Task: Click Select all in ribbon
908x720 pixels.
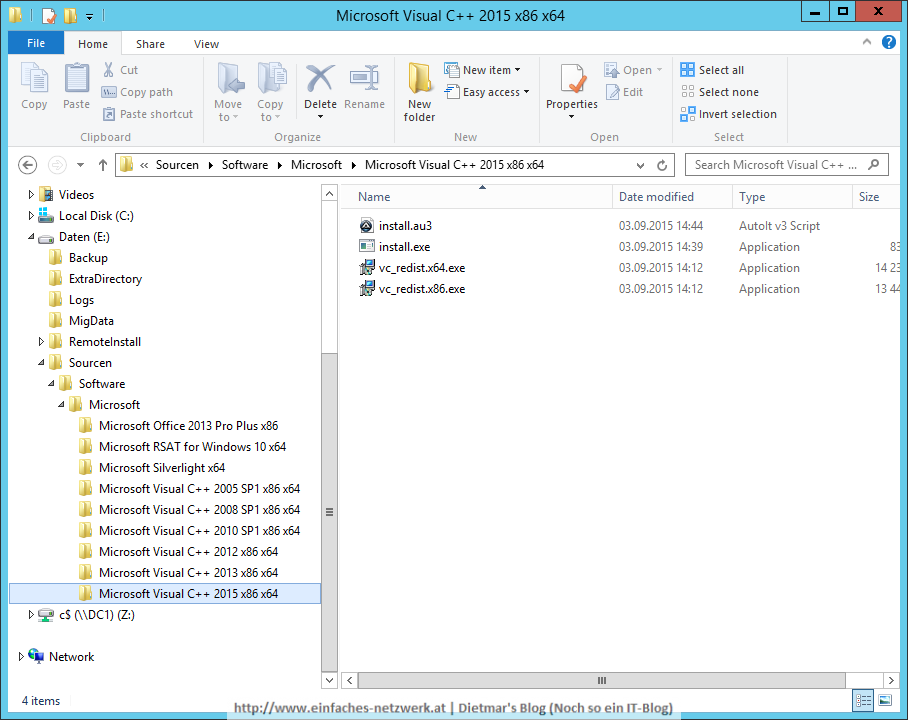Action: point(712,70)
